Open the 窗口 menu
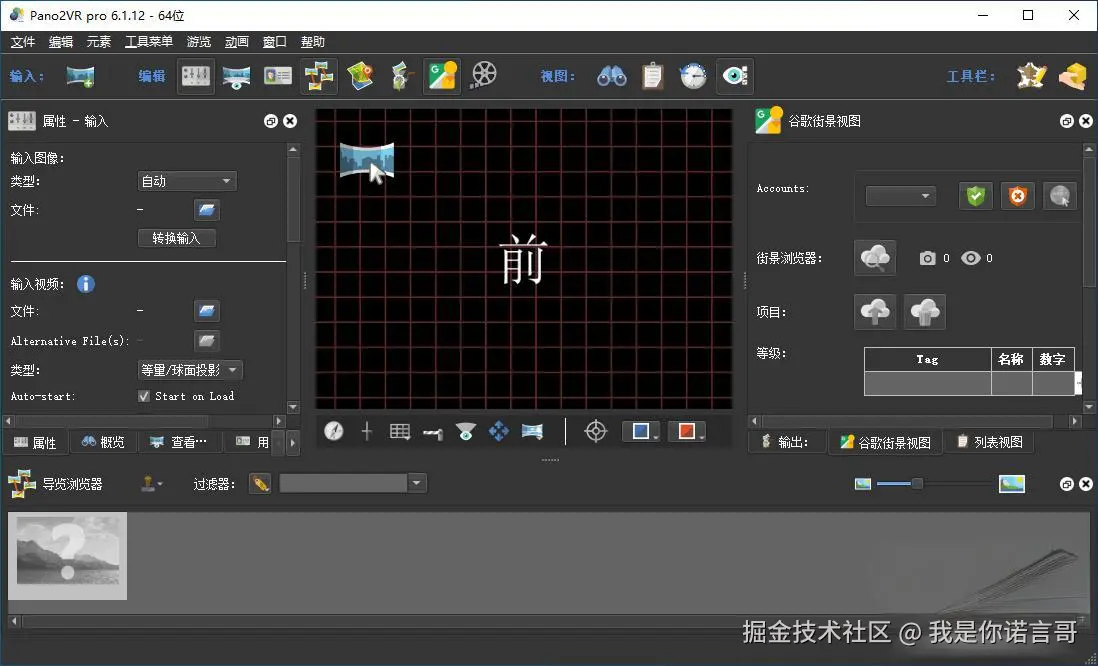The width and height of the screenshot is (1098, 666). tap(274, 42)
